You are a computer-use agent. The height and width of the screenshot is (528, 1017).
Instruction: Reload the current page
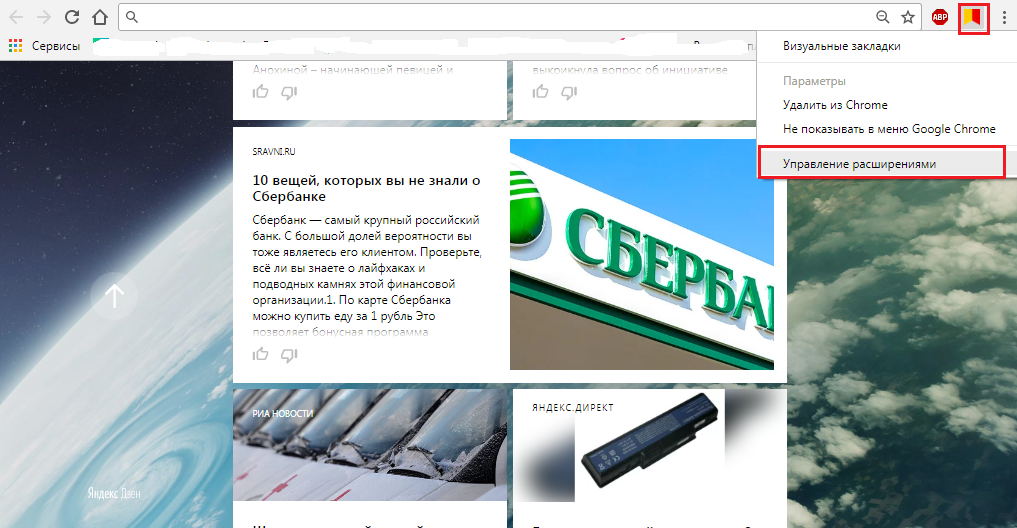coord(72,17)
